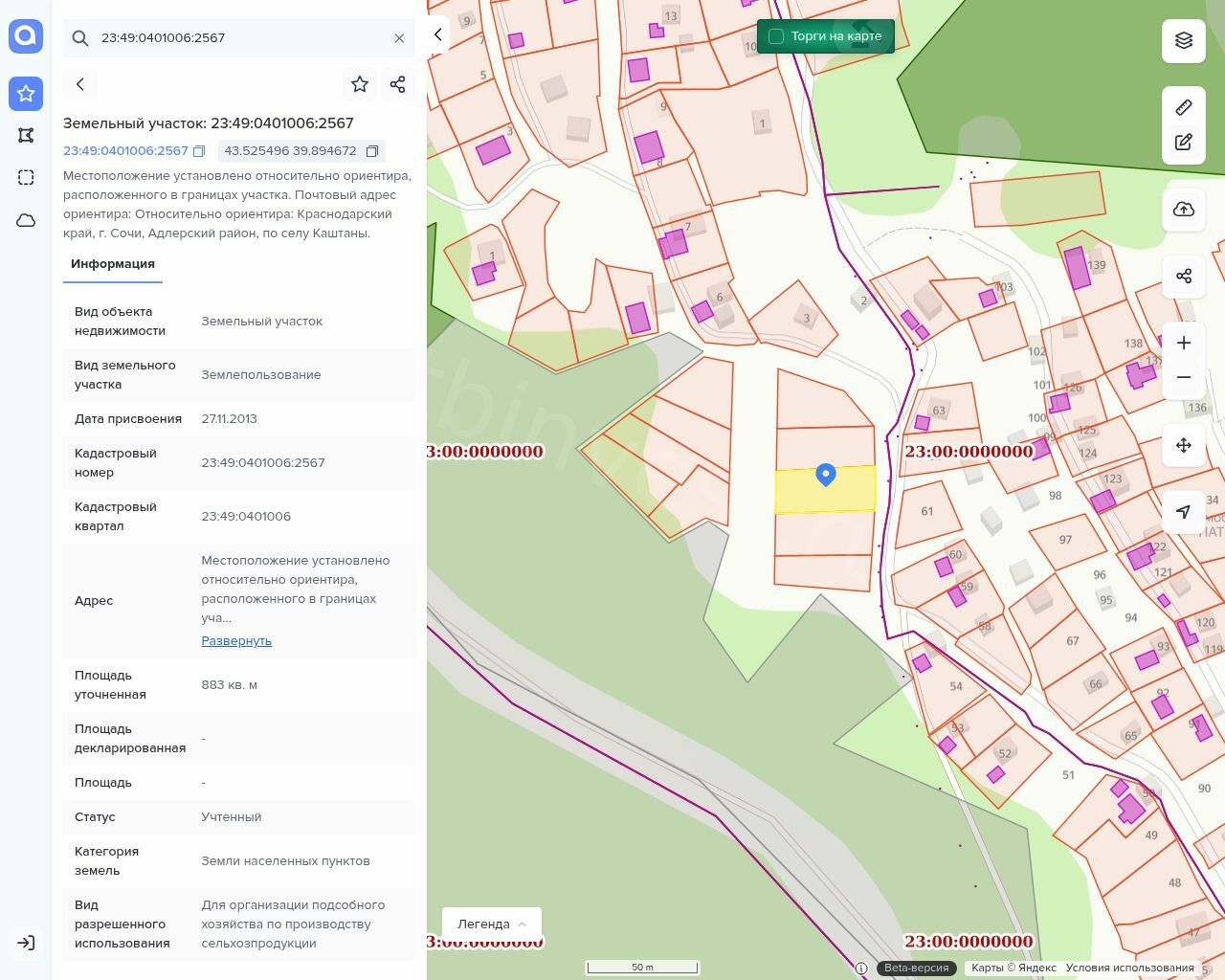Expand the Легенда panel

point(491,924)
